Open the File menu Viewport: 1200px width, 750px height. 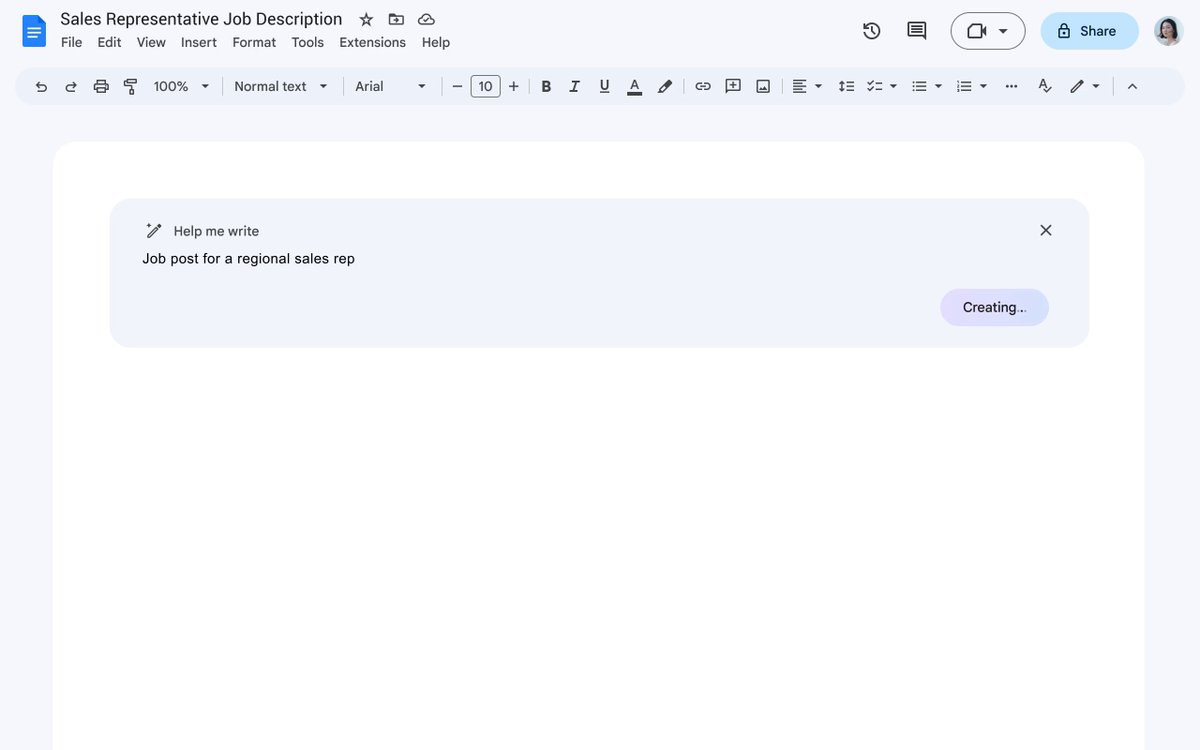coord(72,42)
